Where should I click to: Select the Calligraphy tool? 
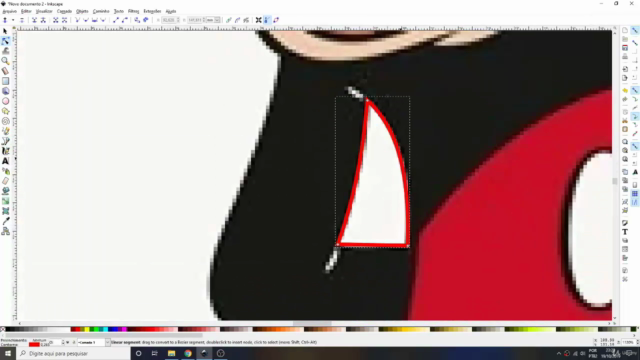(5, 151)
